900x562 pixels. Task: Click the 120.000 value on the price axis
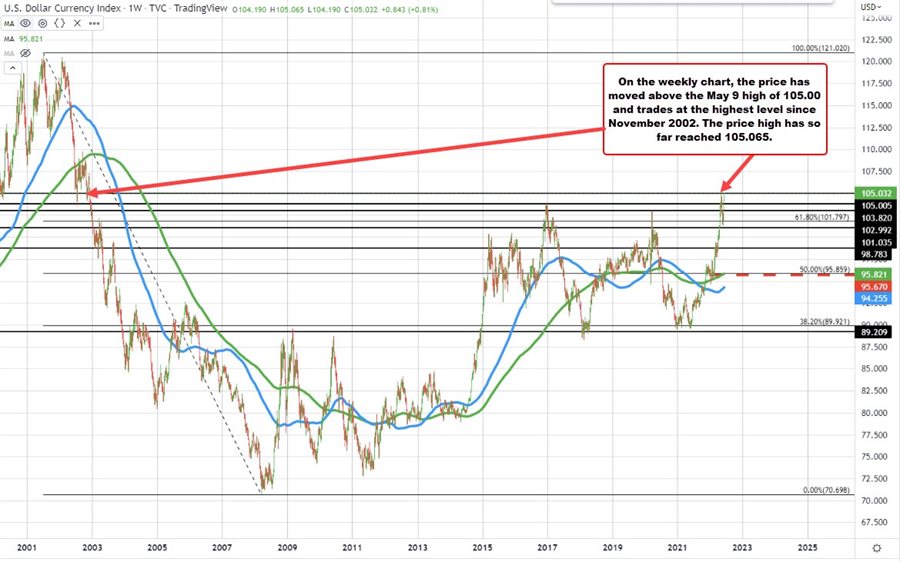[x=876, y=61]
